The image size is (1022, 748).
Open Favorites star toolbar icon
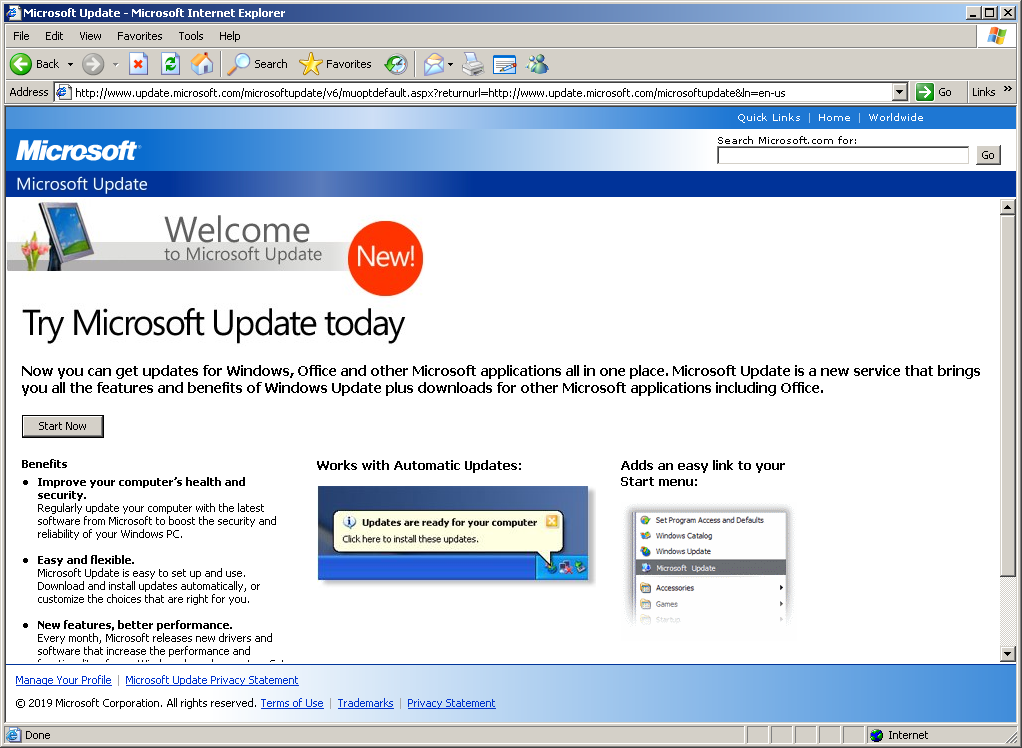[310, 64]
